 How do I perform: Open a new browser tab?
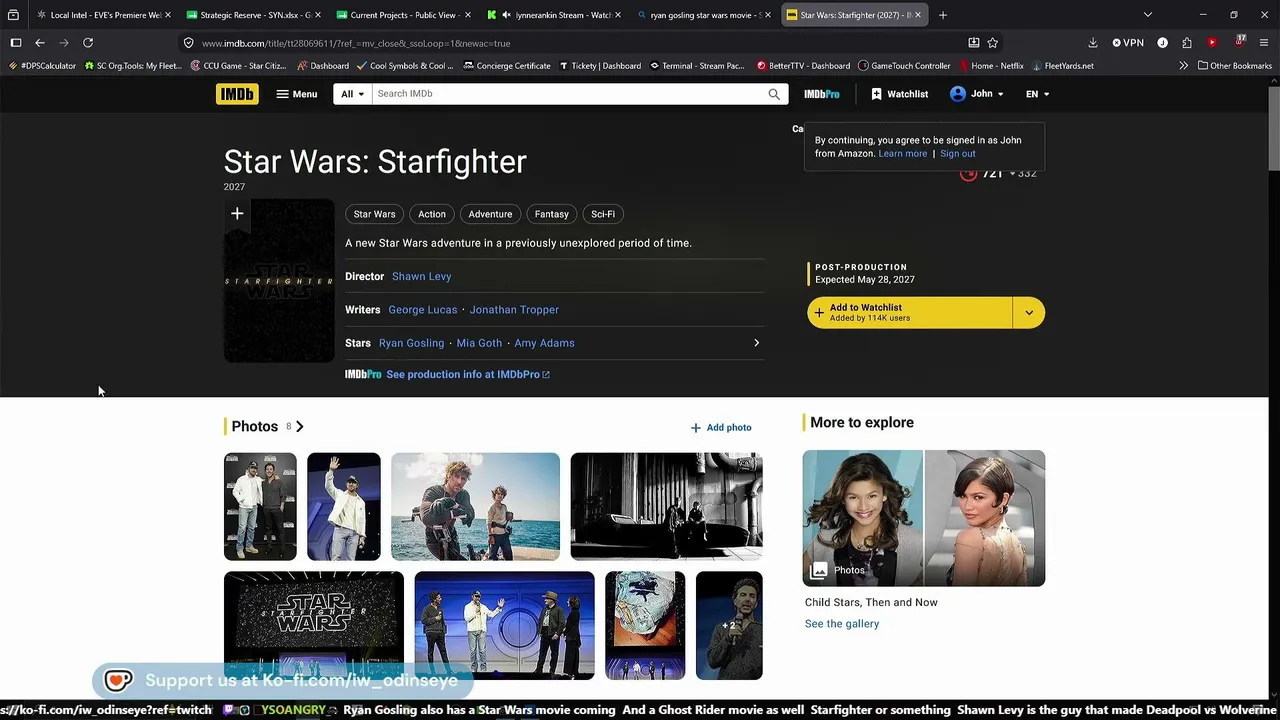pyautogui.click(x=943, y=15)
